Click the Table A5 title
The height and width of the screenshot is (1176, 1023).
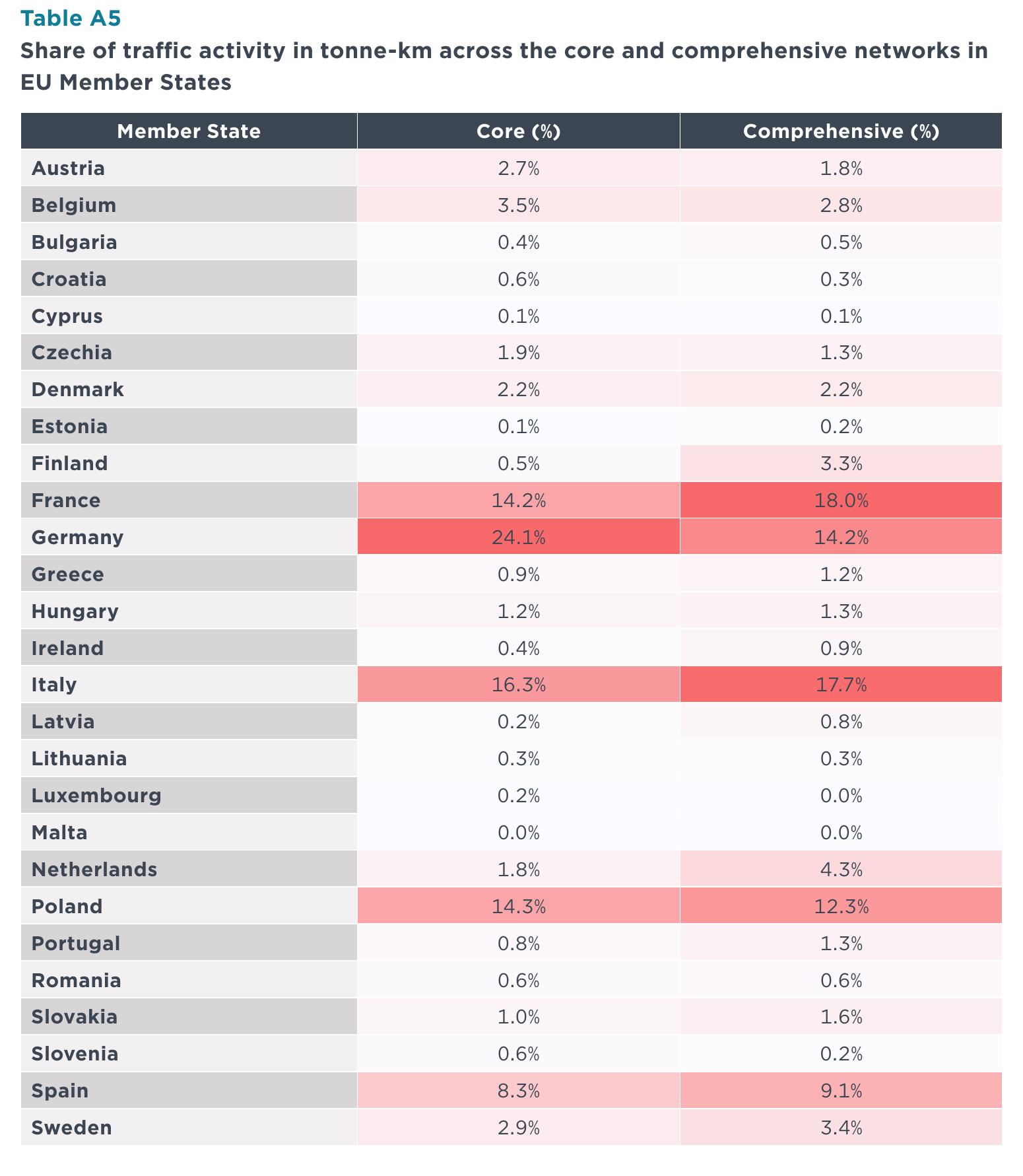71,18
